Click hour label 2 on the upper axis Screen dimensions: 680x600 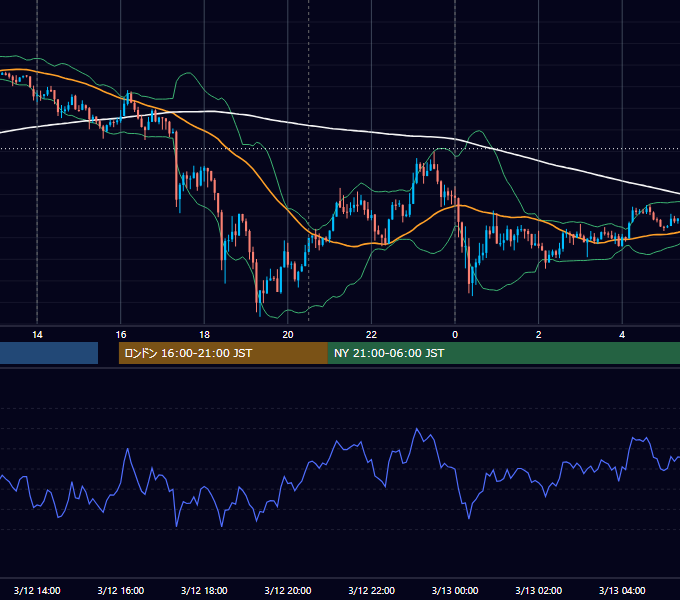click(x=539, y=335)
